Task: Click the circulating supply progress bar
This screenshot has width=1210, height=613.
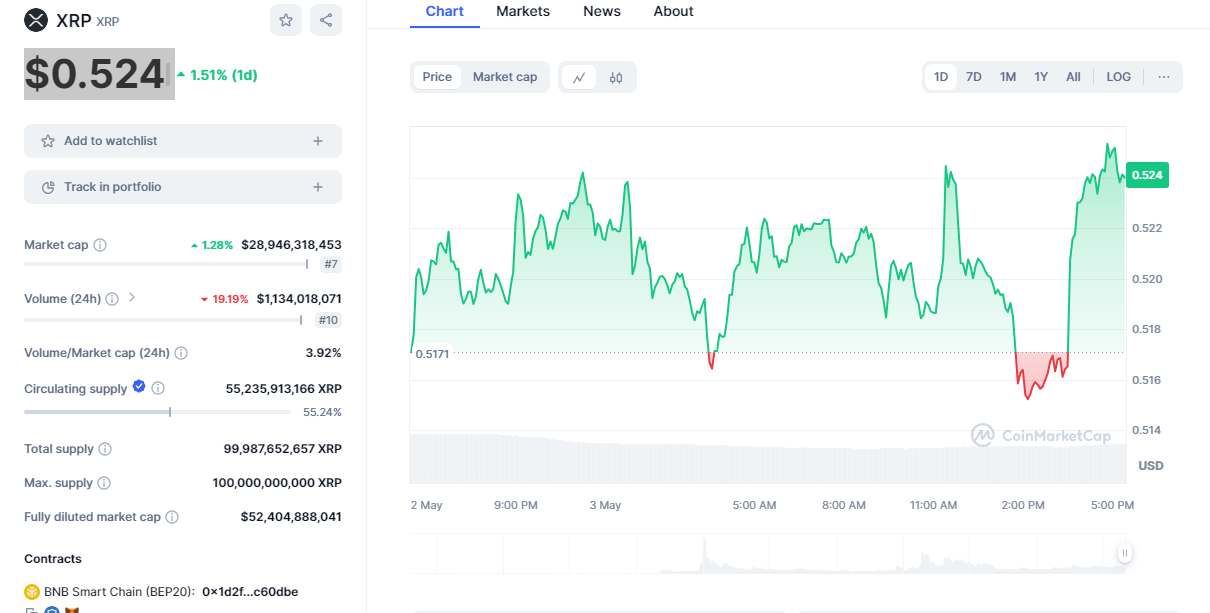Action: point(157,412)
